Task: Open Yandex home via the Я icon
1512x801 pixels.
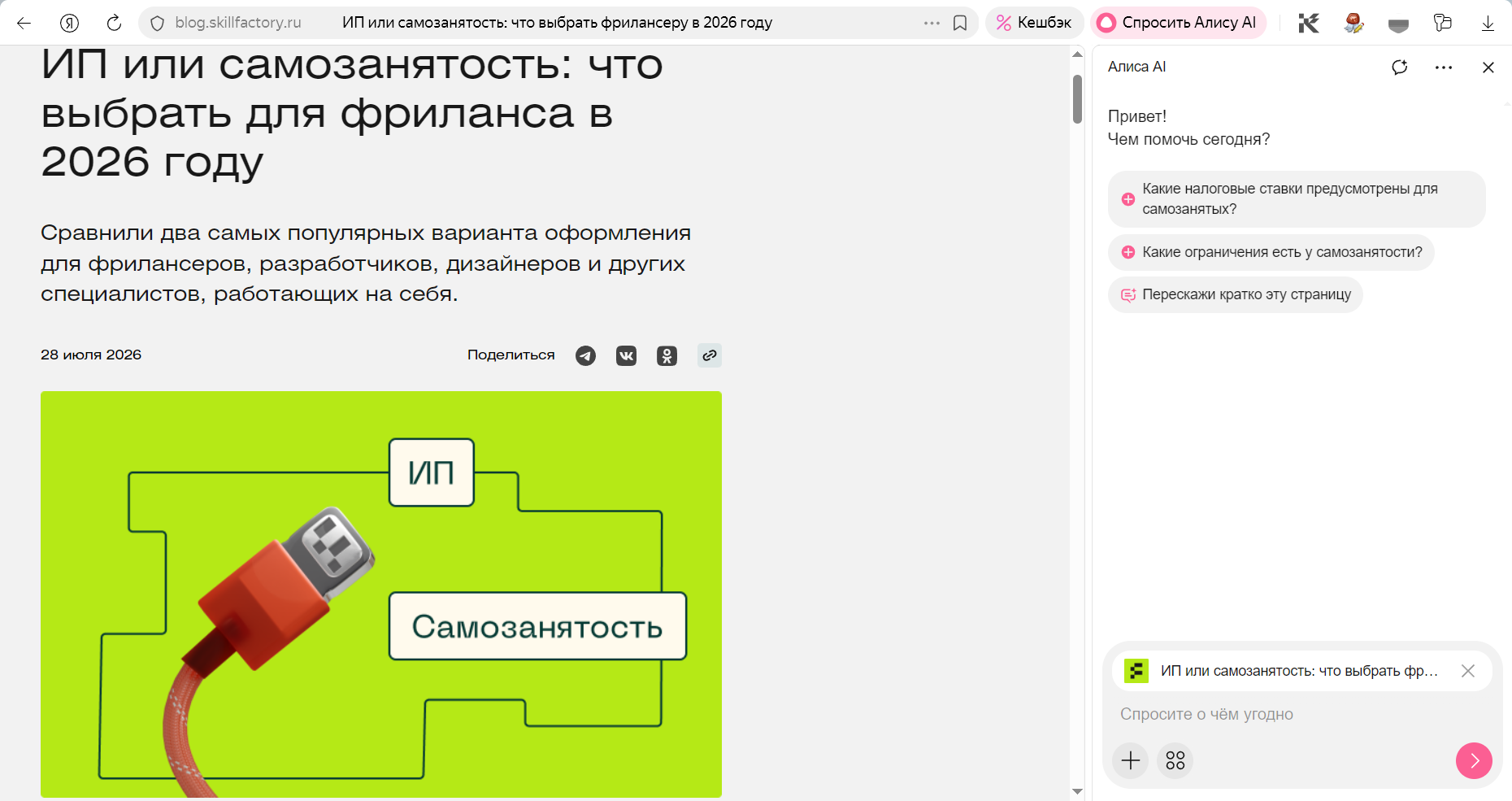Action: tap(69, 23)
